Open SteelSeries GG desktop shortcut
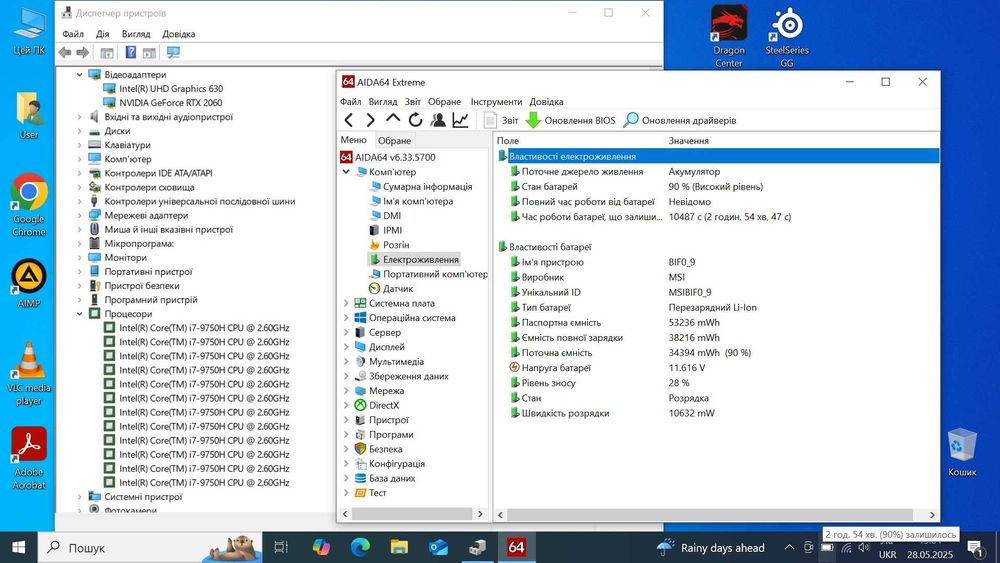Screen dimensions: 1000x563 point(787,36)
